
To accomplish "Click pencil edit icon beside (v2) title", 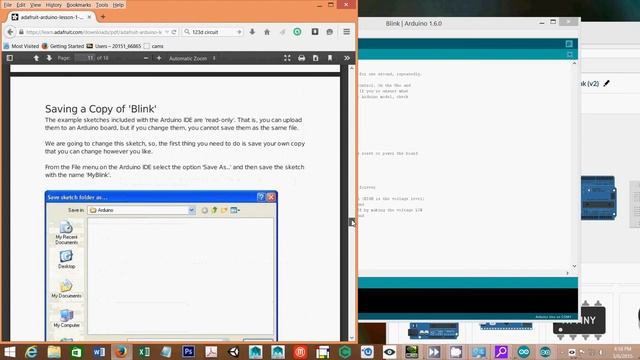I will tap(607, 83).
